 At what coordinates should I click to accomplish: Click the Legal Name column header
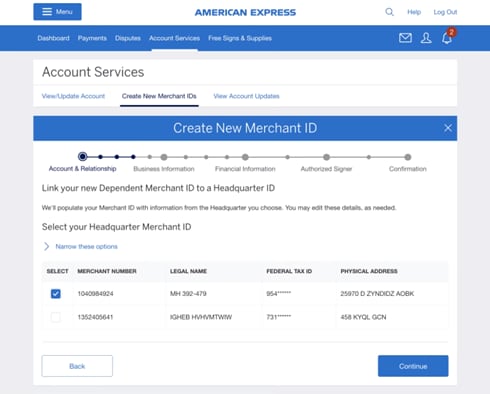coord(188,271)
